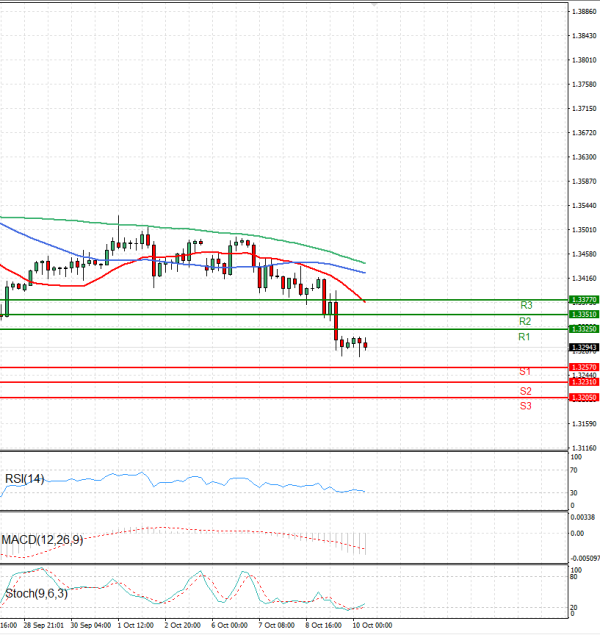Viewport: 600px width, 635px height.
Task: Select the R2 resistance label
Action: (524, 321)
